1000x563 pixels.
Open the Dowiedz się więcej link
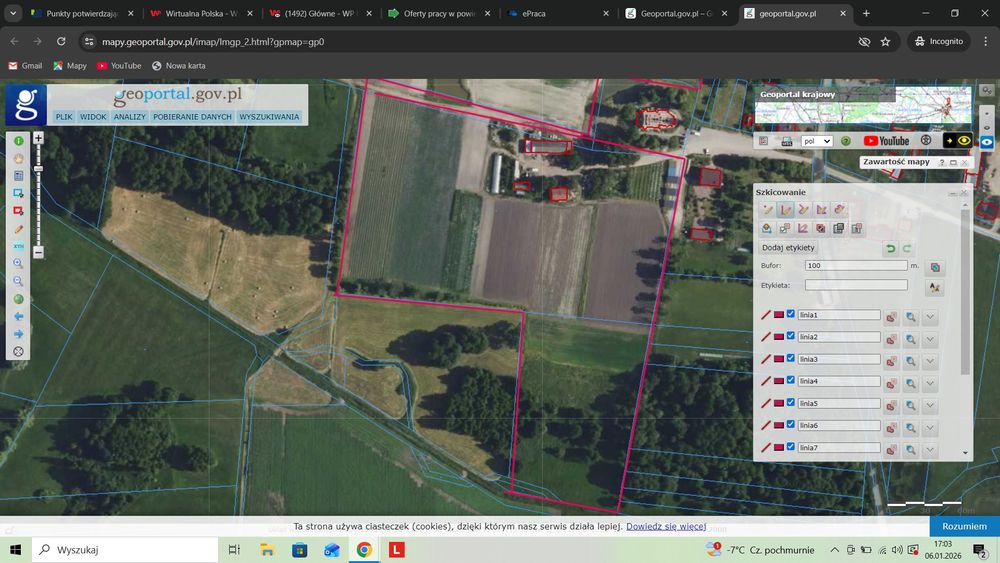click(x=666, y=526)
